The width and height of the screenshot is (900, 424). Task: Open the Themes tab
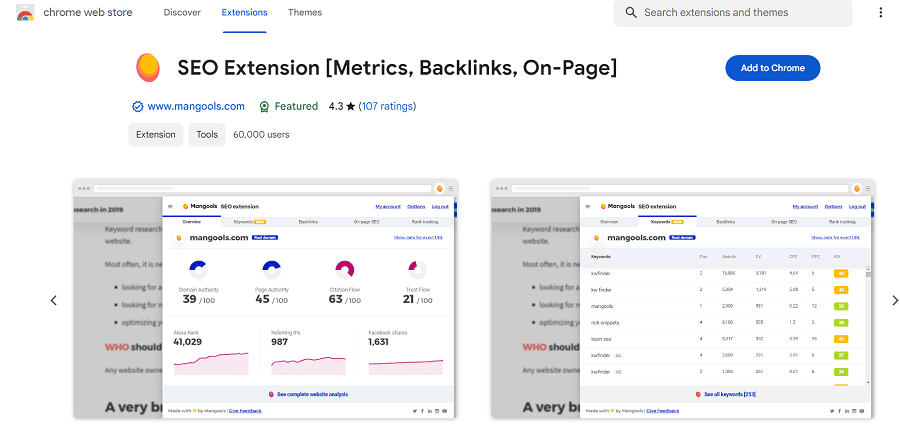point(305,13)
